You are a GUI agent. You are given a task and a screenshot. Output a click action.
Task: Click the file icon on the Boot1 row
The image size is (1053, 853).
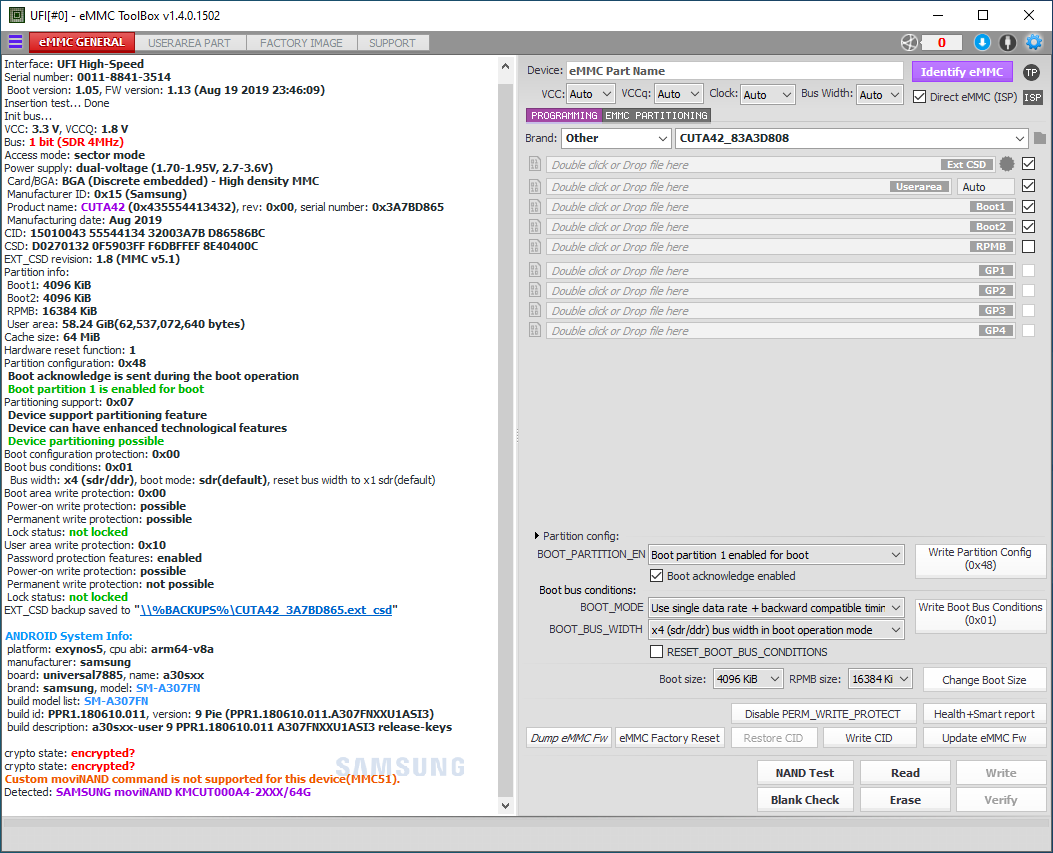535,207
